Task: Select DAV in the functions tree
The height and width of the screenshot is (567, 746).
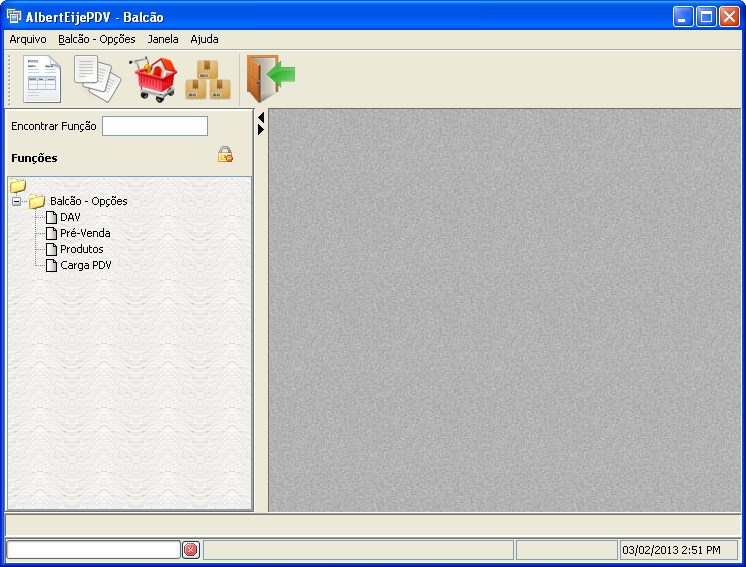Action: [x=70, y=217]
